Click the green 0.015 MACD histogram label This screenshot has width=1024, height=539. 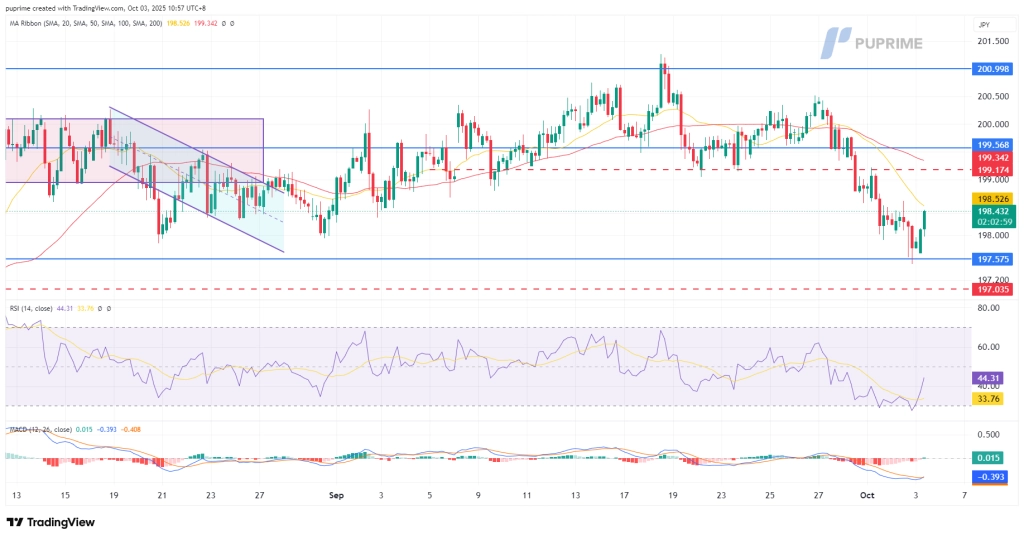point(988,458)
